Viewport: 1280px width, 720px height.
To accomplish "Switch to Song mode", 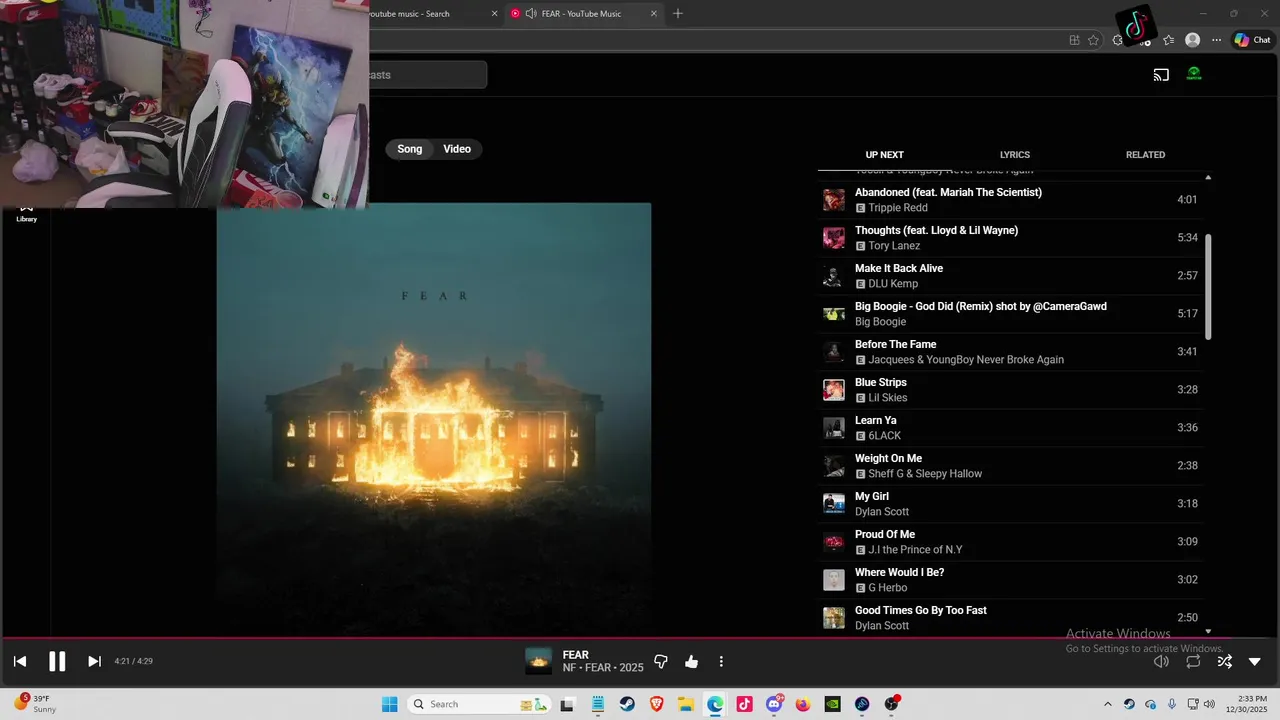I will tap(410, 149).
